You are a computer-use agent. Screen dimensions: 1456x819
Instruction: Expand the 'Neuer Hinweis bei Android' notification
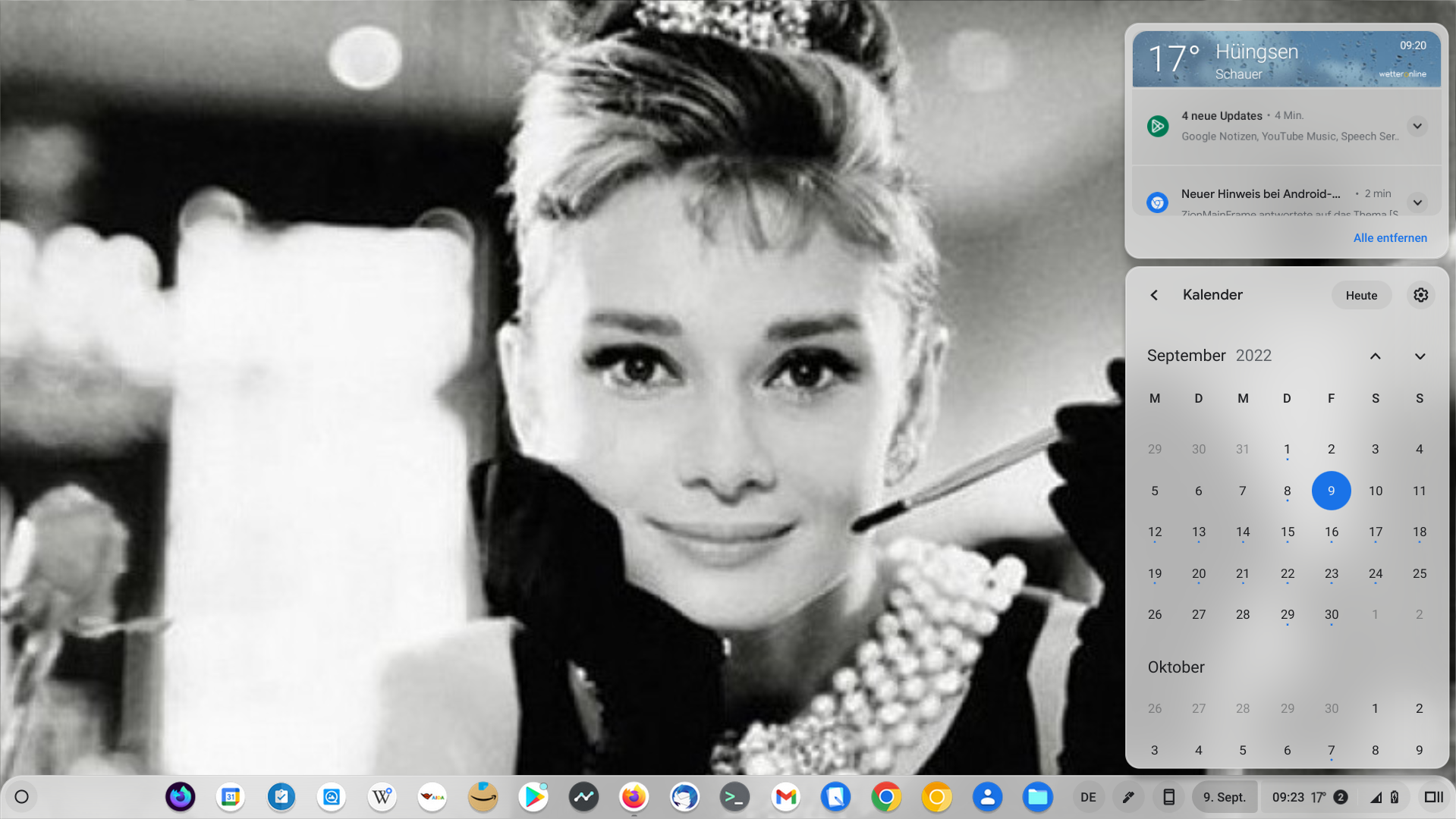click(1417, 202)
